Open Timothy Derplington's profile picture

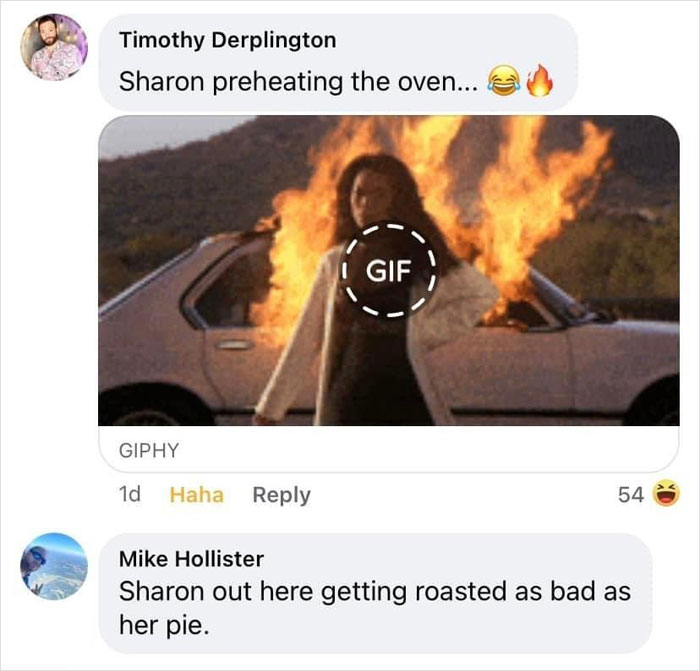click(54, 47)
